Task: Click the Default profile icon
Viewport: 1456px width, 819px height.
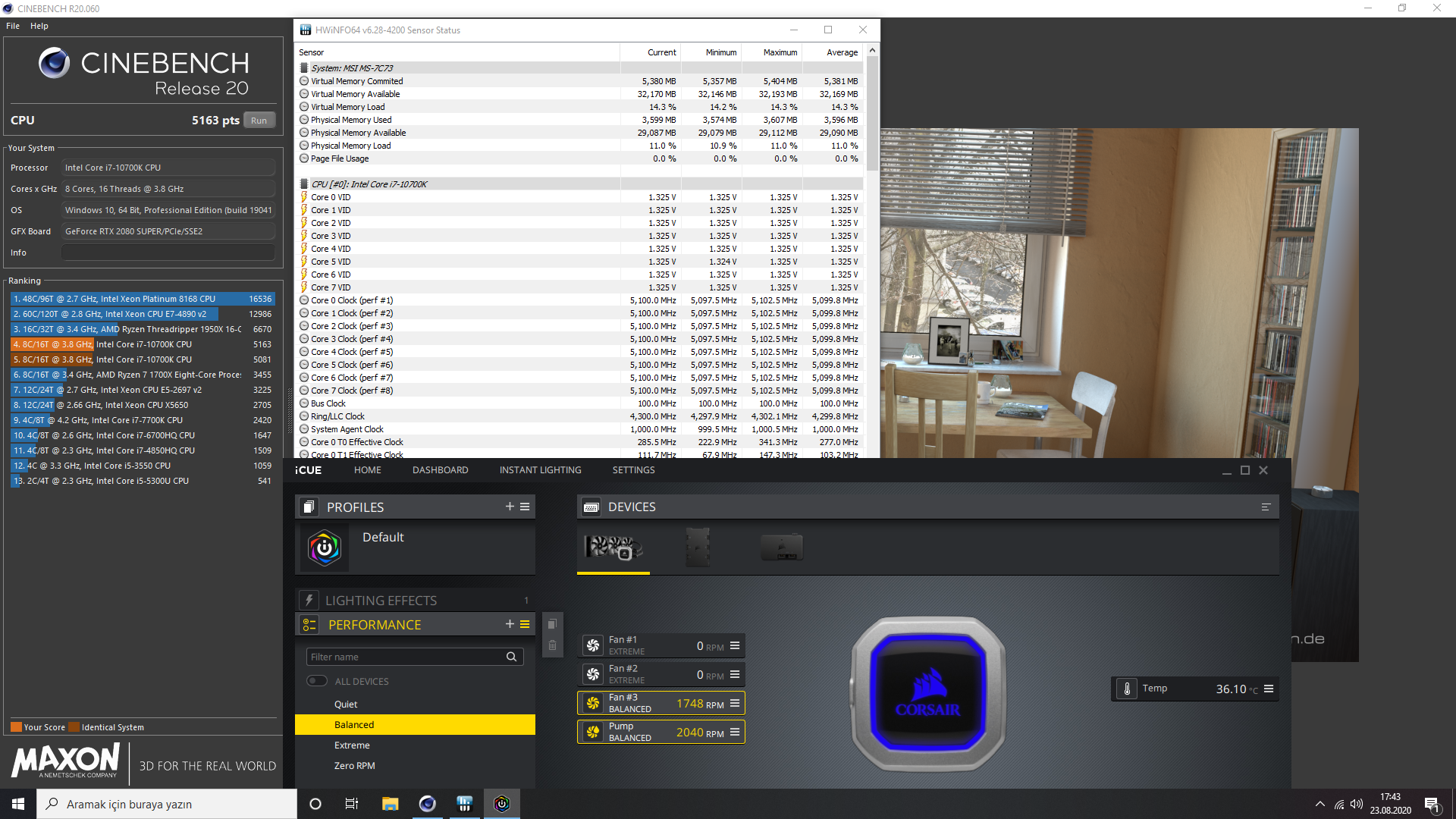Action: 324,548
